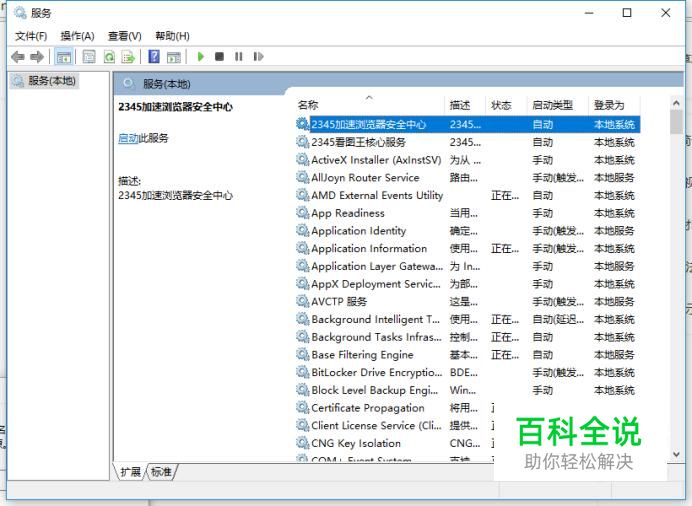Select AMD External Events Utility name
The width and height of the screenshot is (692, 506).
[377, 195]
